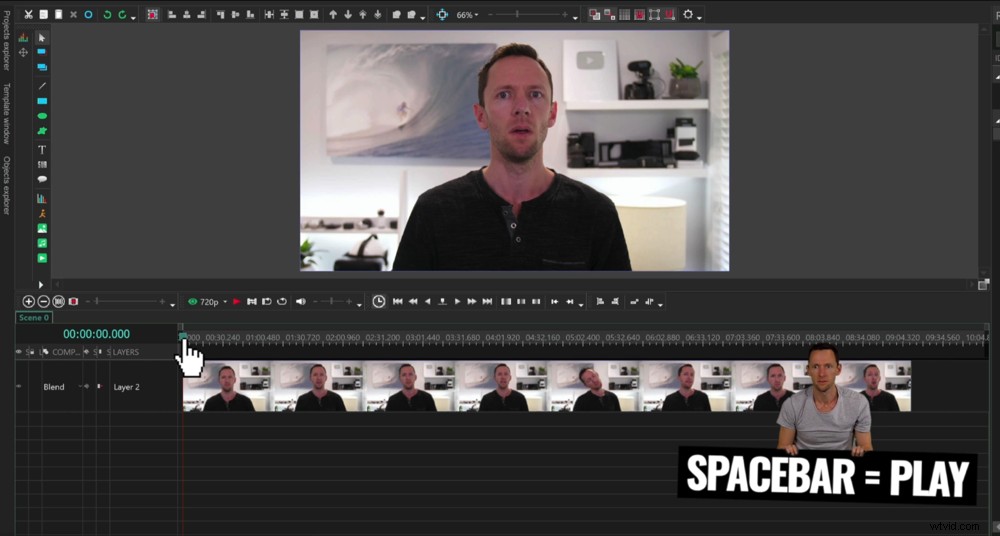Click the timeline zoom-out minus button
The width and height of the screenshot is (1000, 536).
43,301
